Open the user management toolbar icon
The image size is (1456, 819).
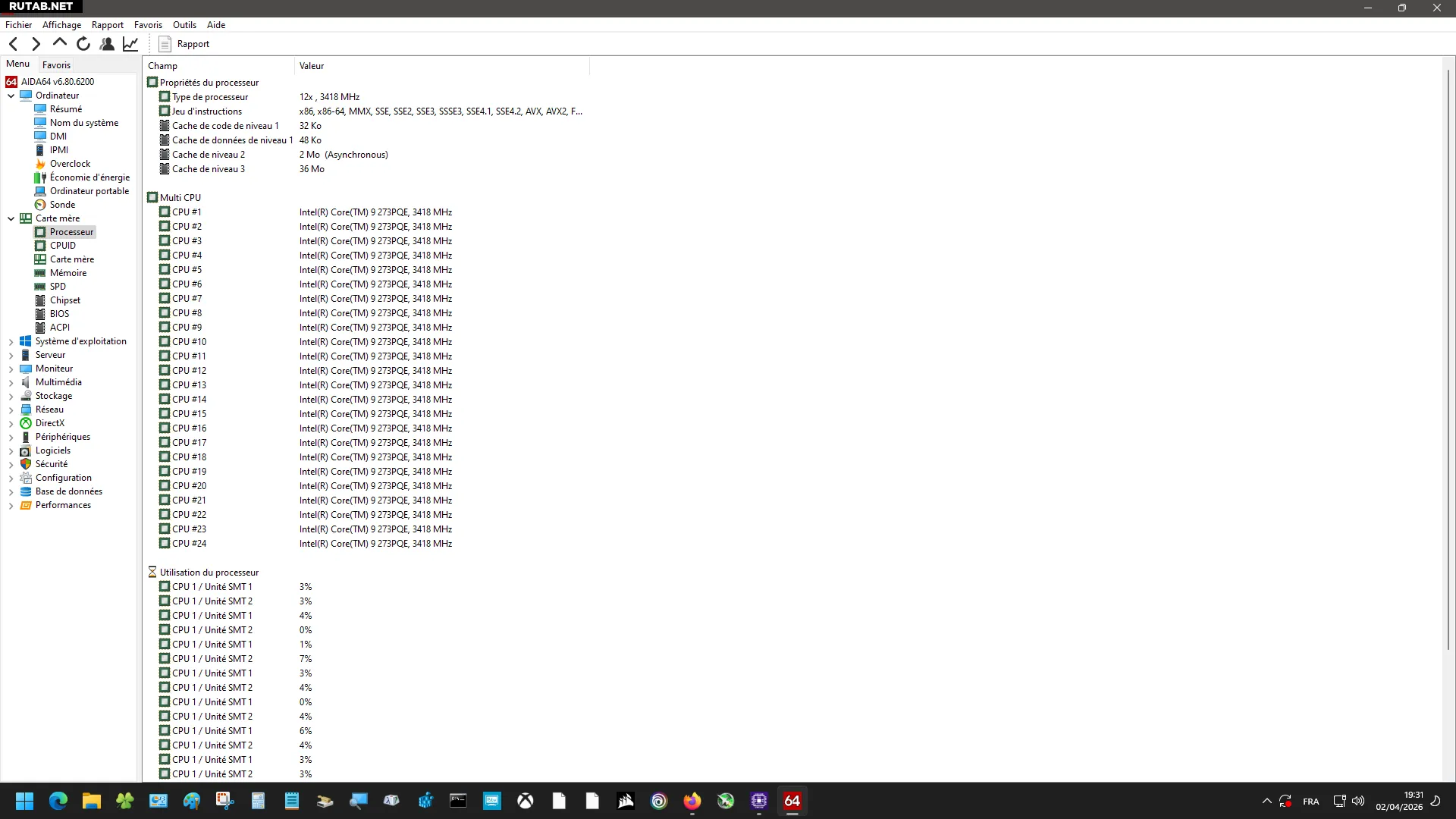point(107,44)
